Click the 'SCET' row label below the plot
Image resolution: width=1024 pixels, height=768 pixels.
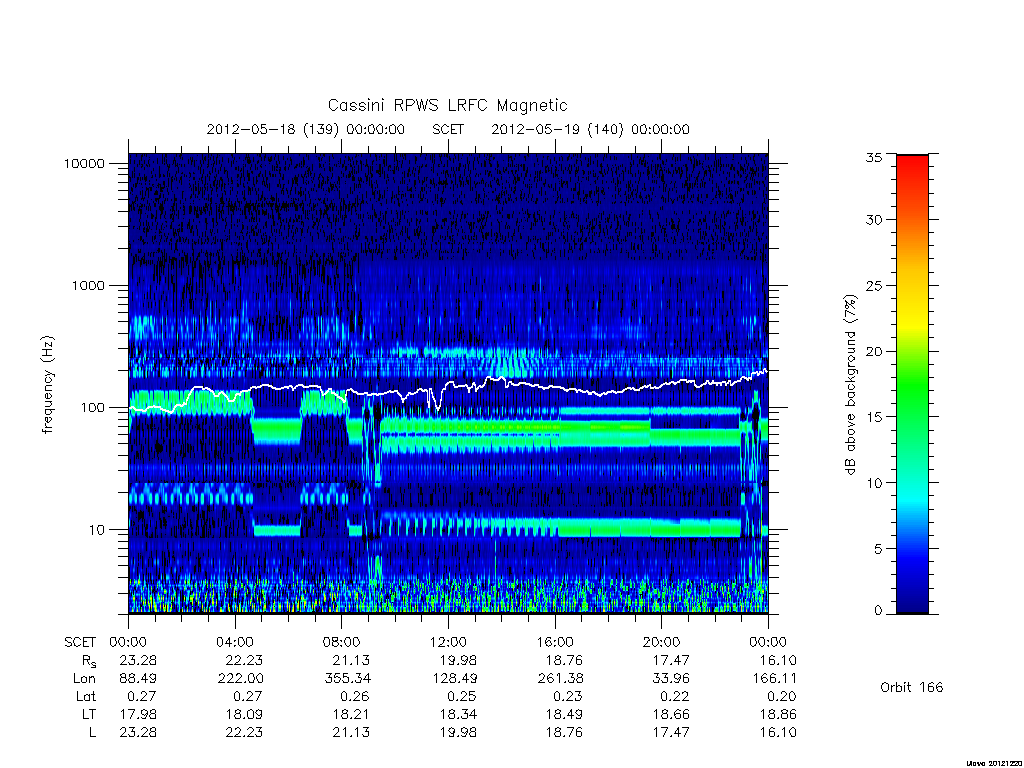pos(80,643)
